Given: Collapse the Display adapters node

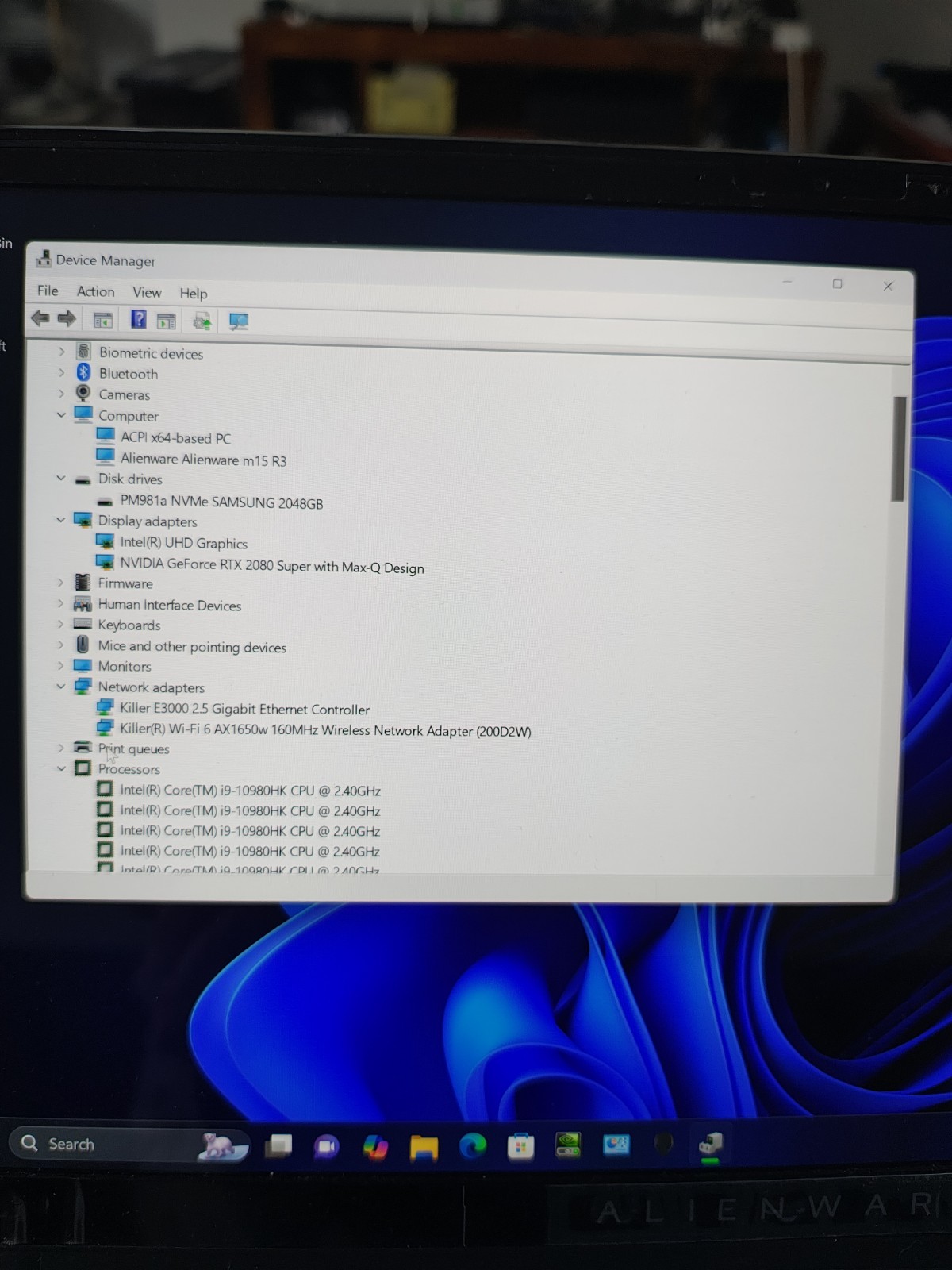Looking at the screenshot, I should 61,520.
